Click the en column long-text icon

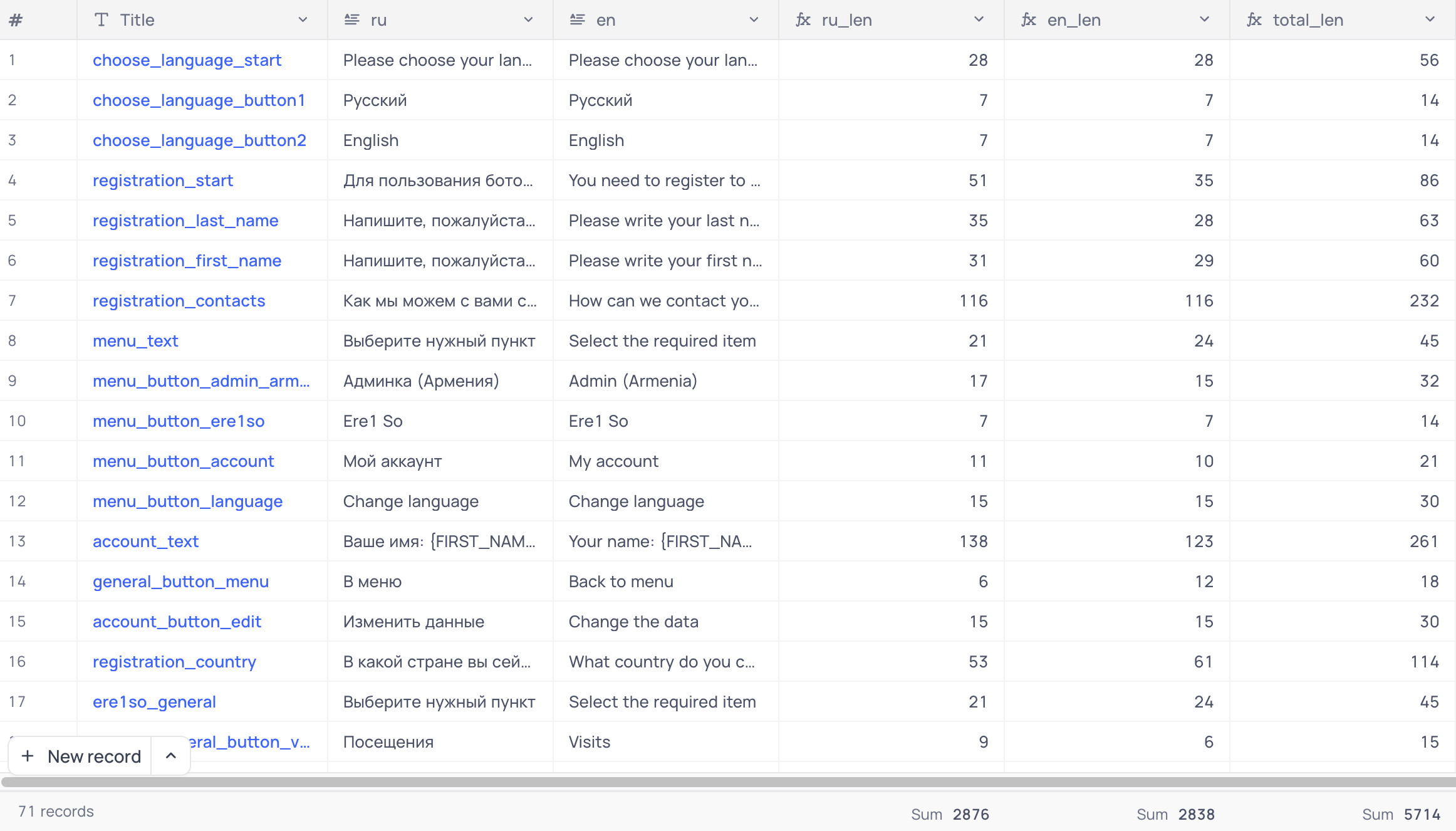click(x=578, y=20)
